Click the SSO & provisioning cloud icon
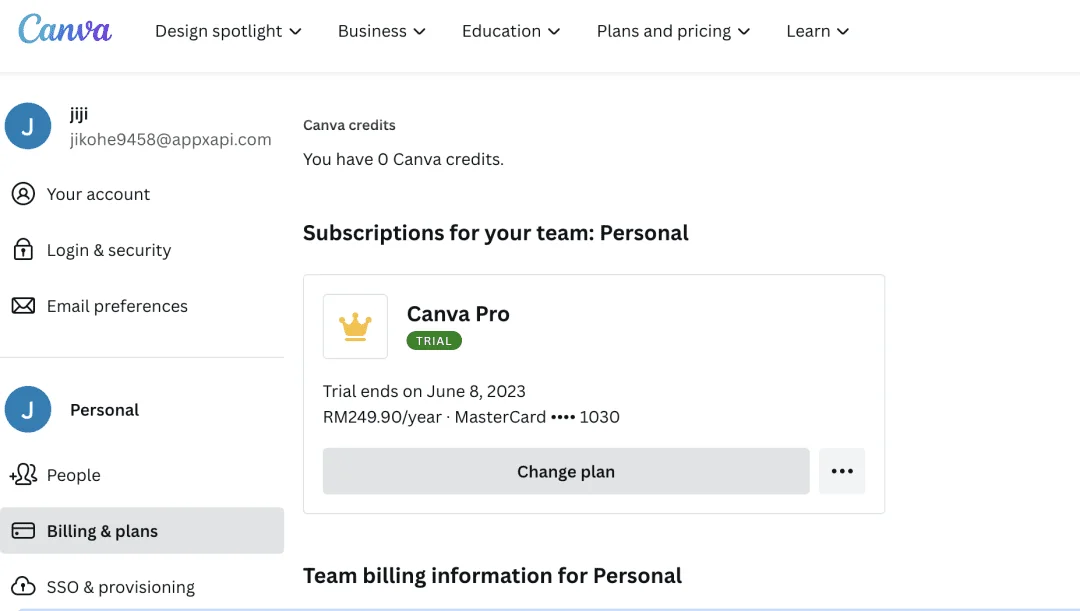Viewport: 1080px width, 611px height. pyautogui.click(x=23, y=586)
